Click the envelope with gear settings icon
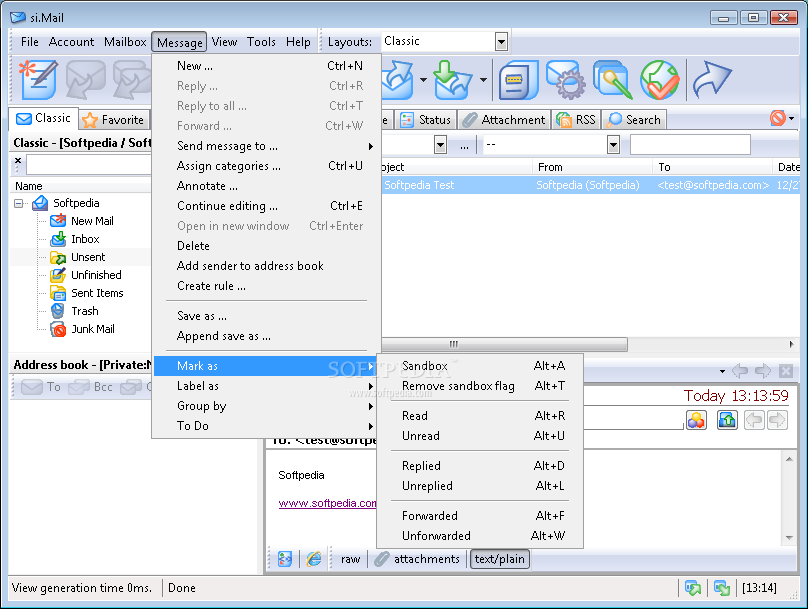 [565, 80]
